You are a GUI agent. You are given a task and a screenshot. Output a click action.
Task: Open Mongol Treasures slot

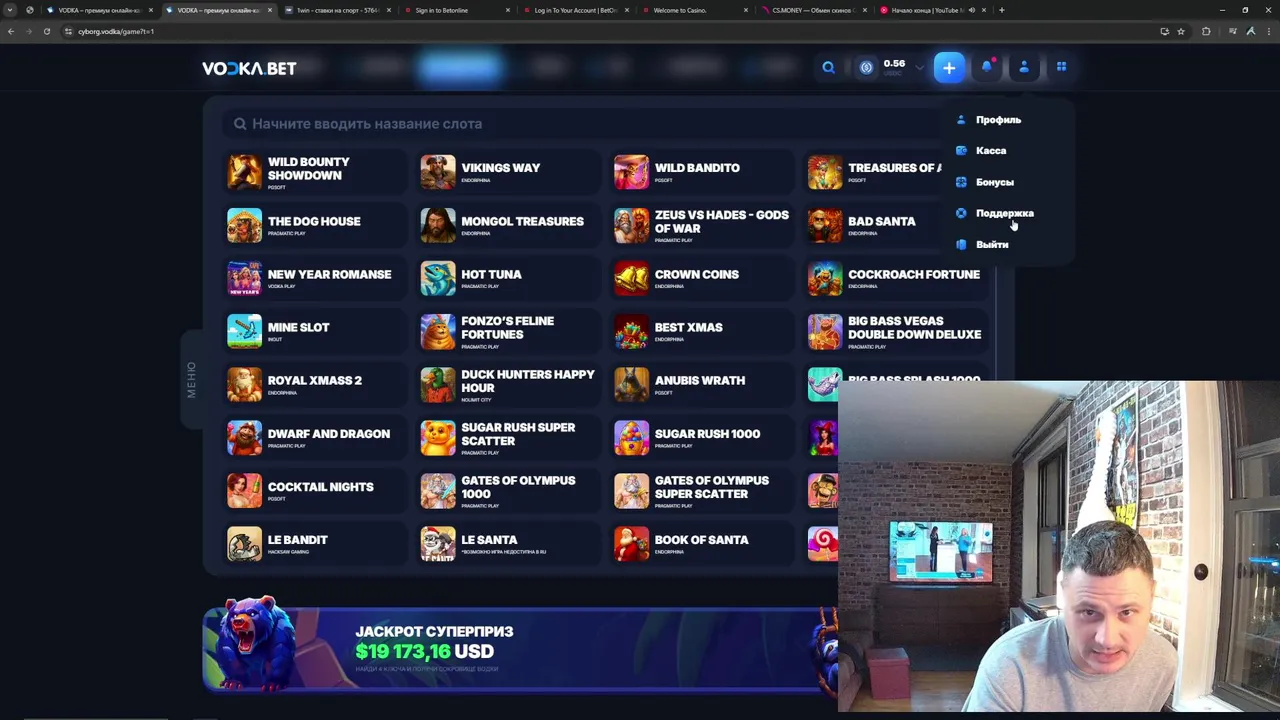(x=508, y=225)
